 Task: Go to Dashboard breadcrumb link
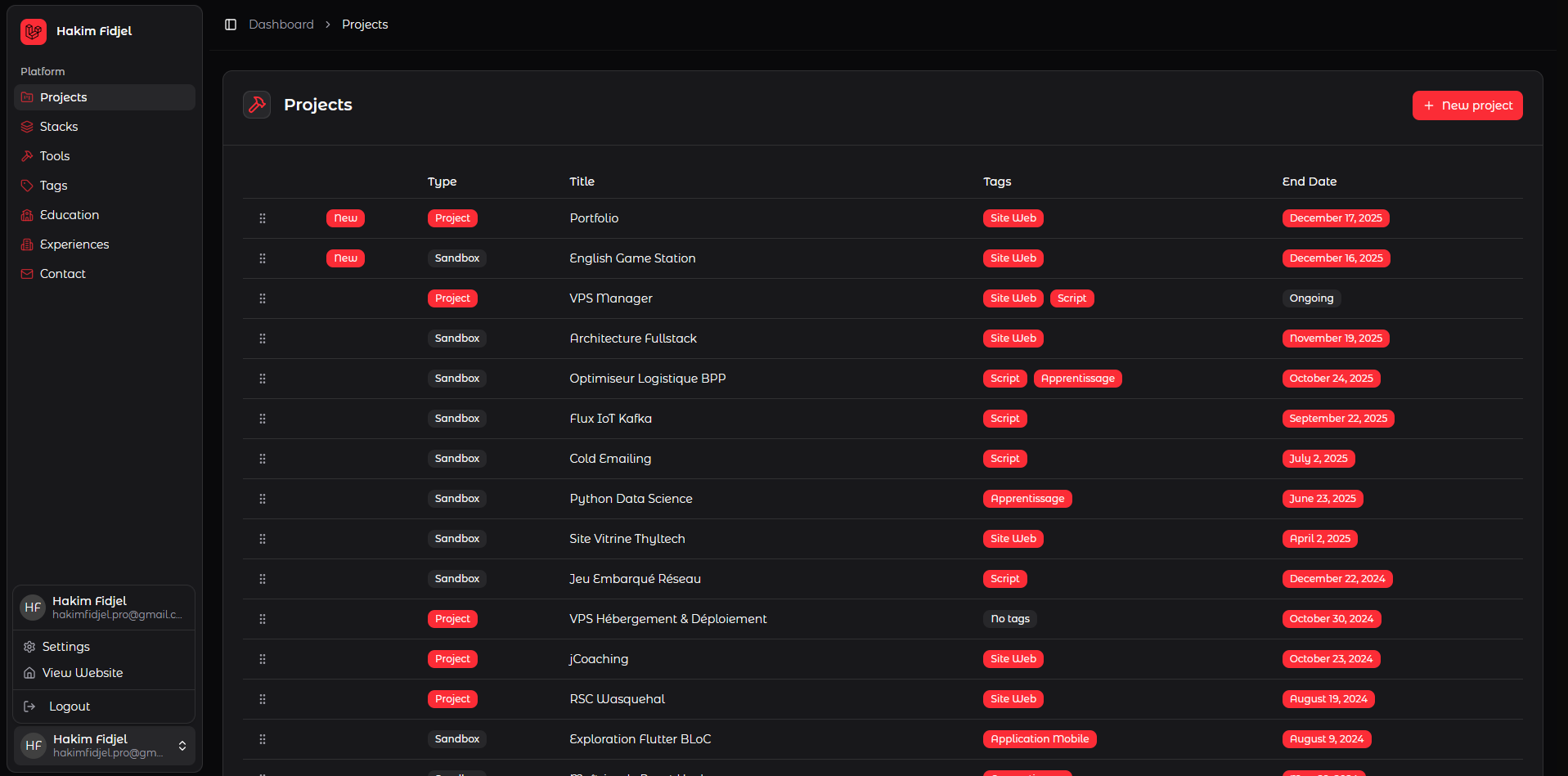tap(281, 25)
